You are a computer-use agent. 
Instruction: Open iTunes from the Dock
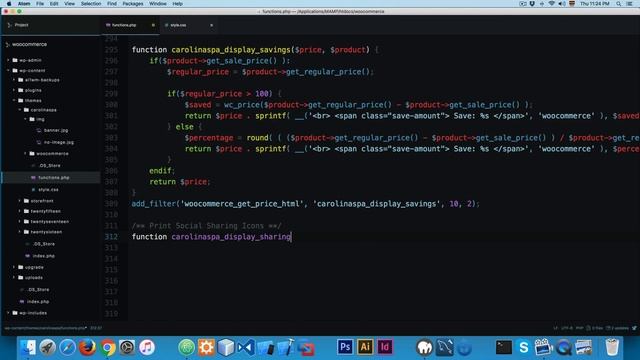pos(147,347)
